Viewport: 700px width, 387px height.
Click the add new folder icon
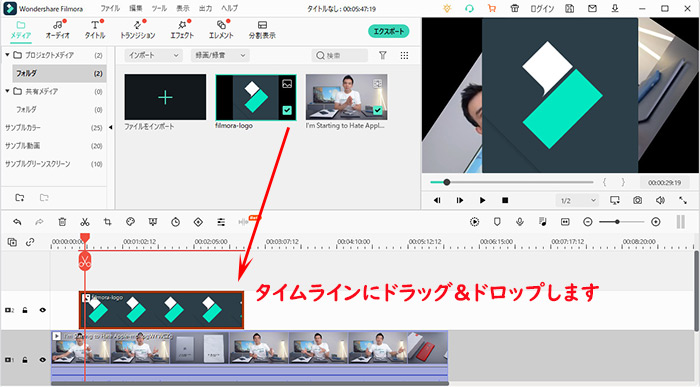[x=20, y=197]
